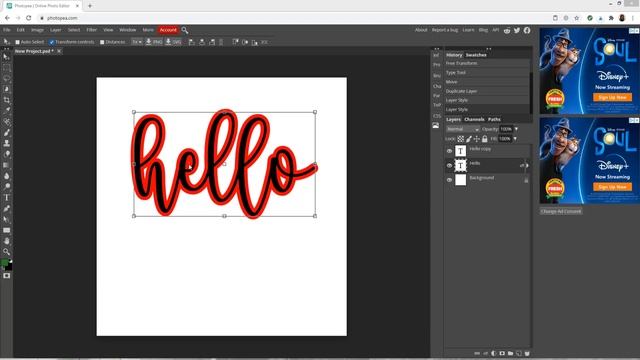Select the Blur tool
This screenshot has height=360, width=640.
click(7, 176)
